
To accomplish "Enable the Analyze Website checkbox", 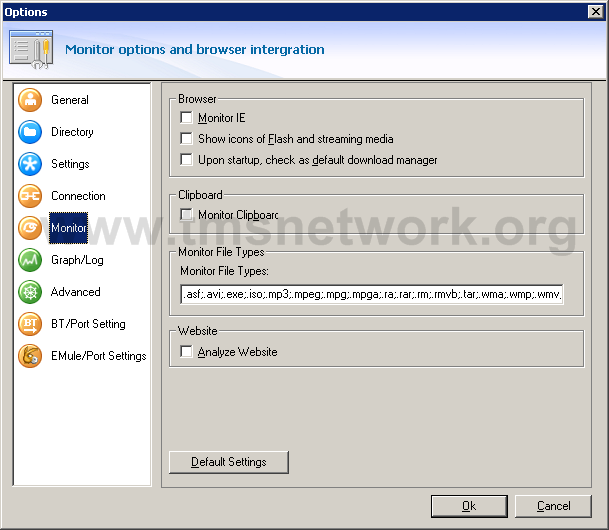I will 186,351.
